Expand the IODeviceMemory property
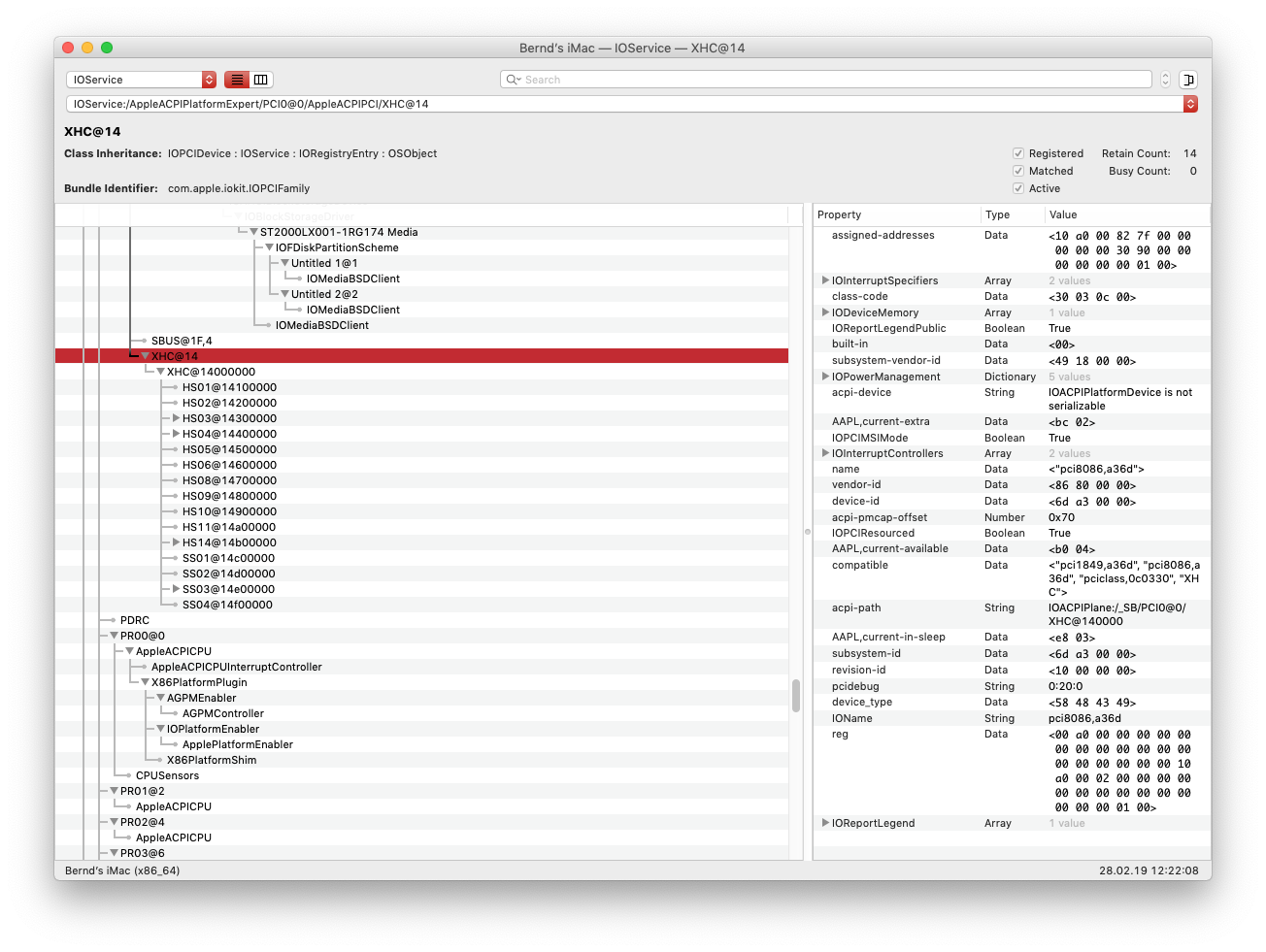Image resolution: width=1266 pixels, height=952 pixels. point(825,312)
